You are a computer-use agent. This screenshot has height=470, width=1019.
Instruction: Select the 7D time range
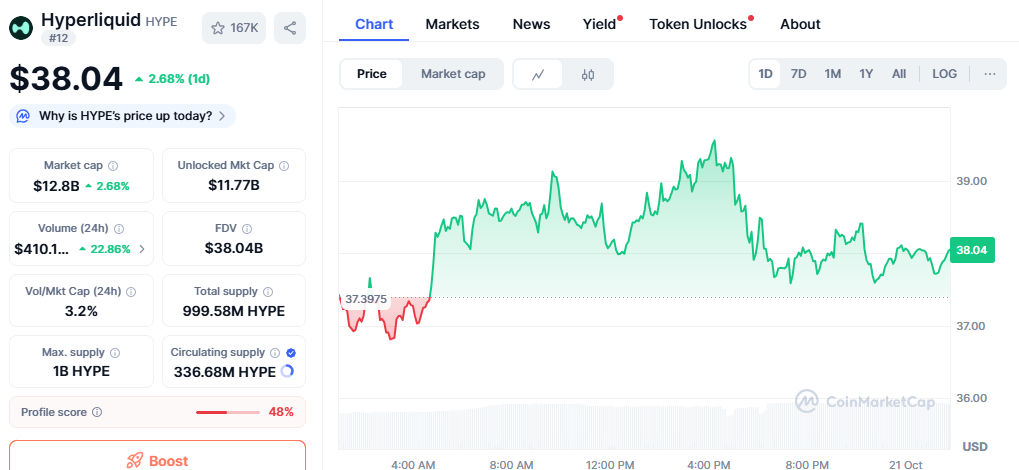coord(799,74)
